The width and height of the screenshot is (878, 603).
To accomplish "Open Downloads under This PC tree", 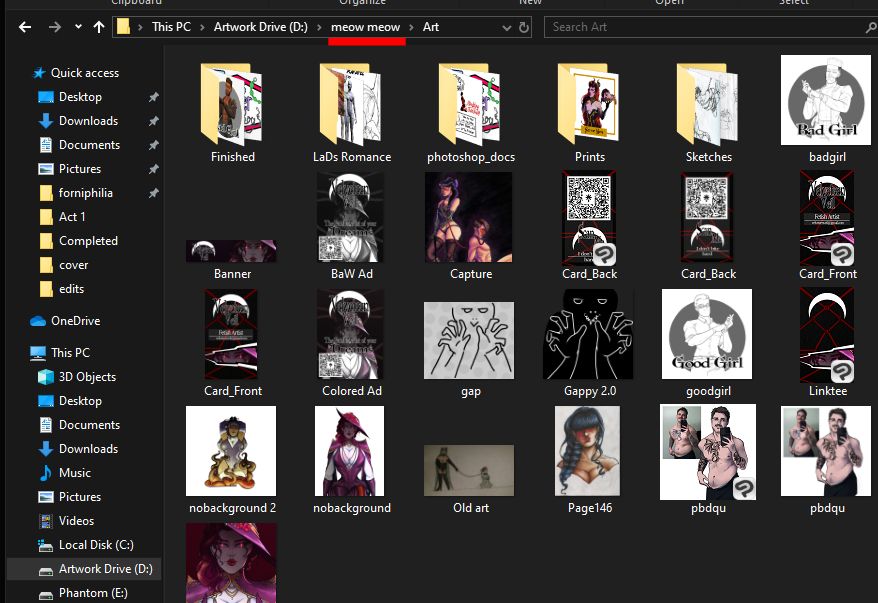I will tap(88, 449).
